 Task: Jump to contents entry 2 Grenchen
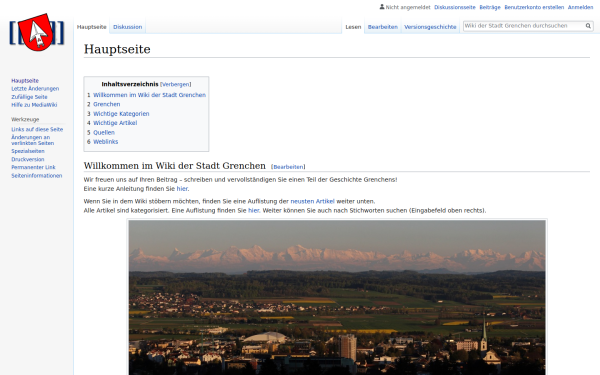coord(106,104)
